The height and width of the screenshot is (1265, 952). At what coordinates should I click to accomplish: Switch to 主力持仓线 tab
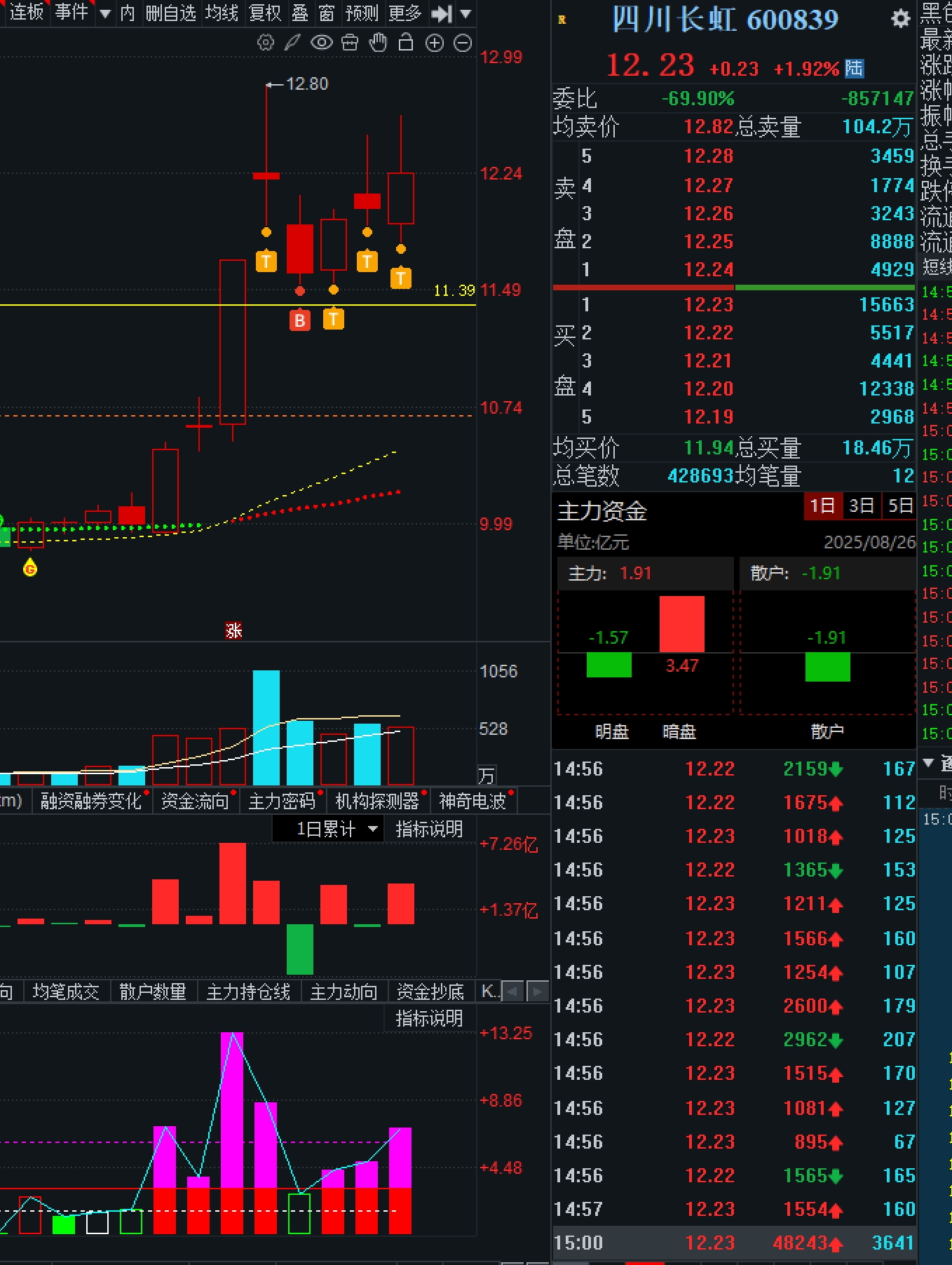click(x=248, y=992)
